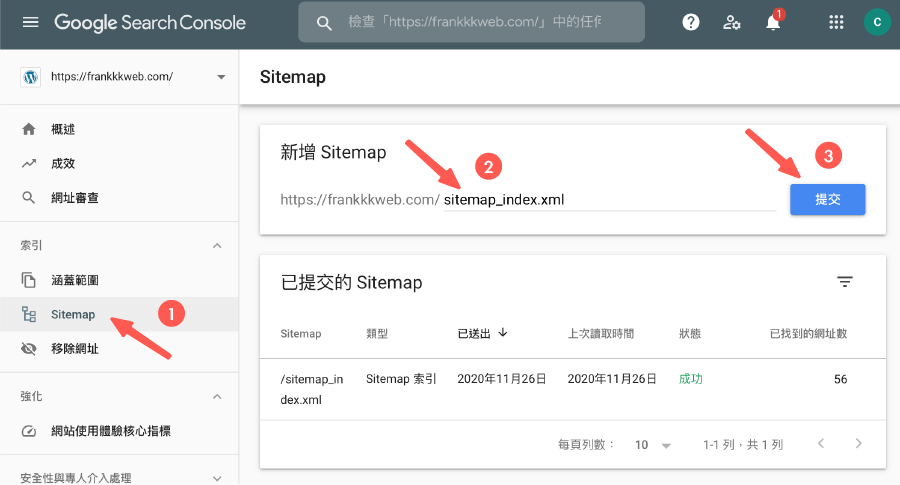The image size is (900, 485).
Task: Click the 已提交的 Sitemap heading
Action: pyautogui.click(x=351, y=282)
